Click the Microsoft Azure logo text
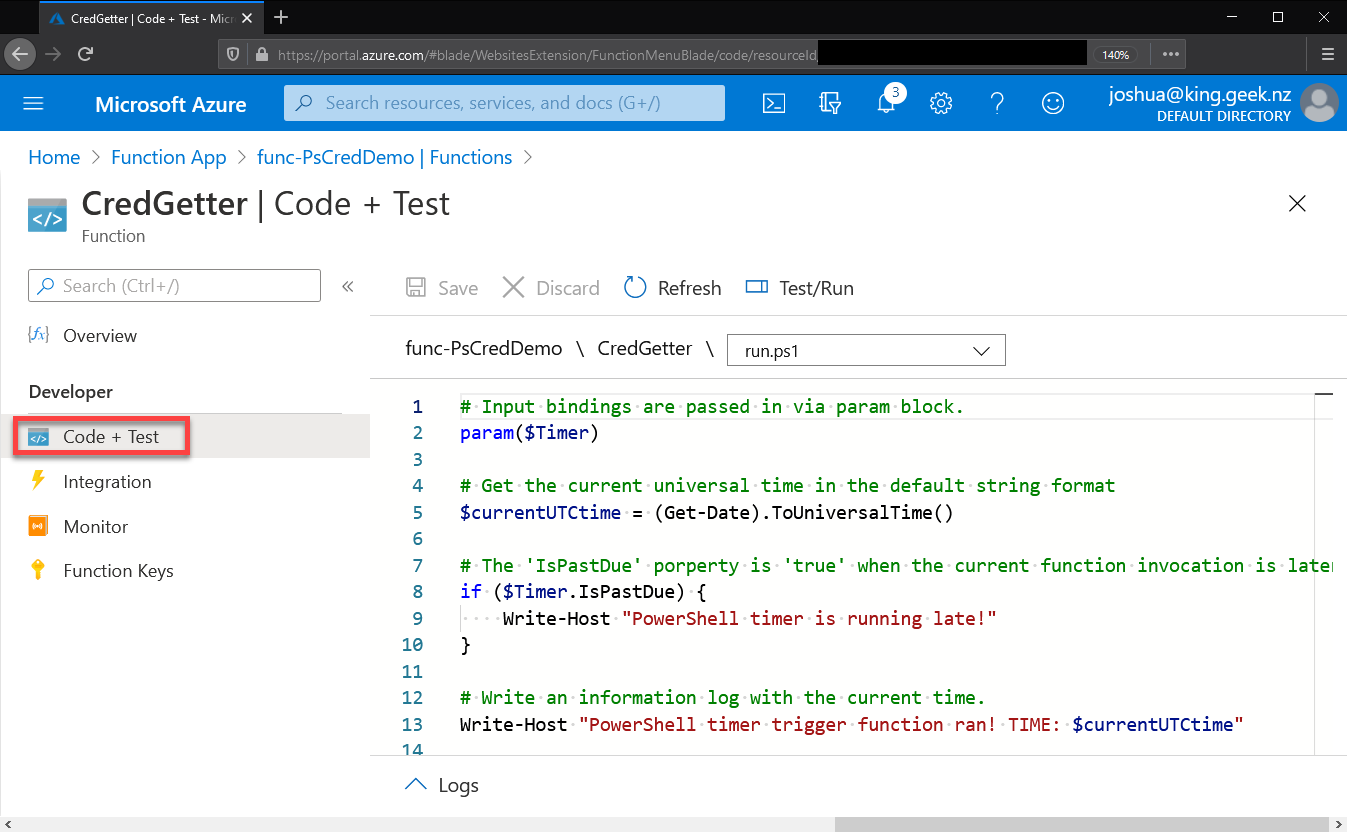This screenshot has width=1347, height=832. (x=171, y=104)
